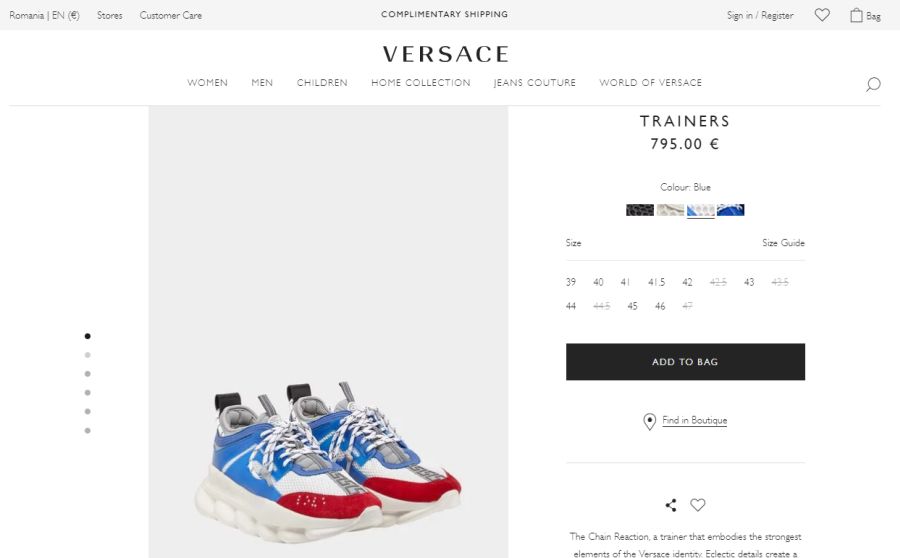Image resolution: width=900 pixels, height=558 pixels.
Task: Click the ADD TO BAG button
Action: click(685, 362)
